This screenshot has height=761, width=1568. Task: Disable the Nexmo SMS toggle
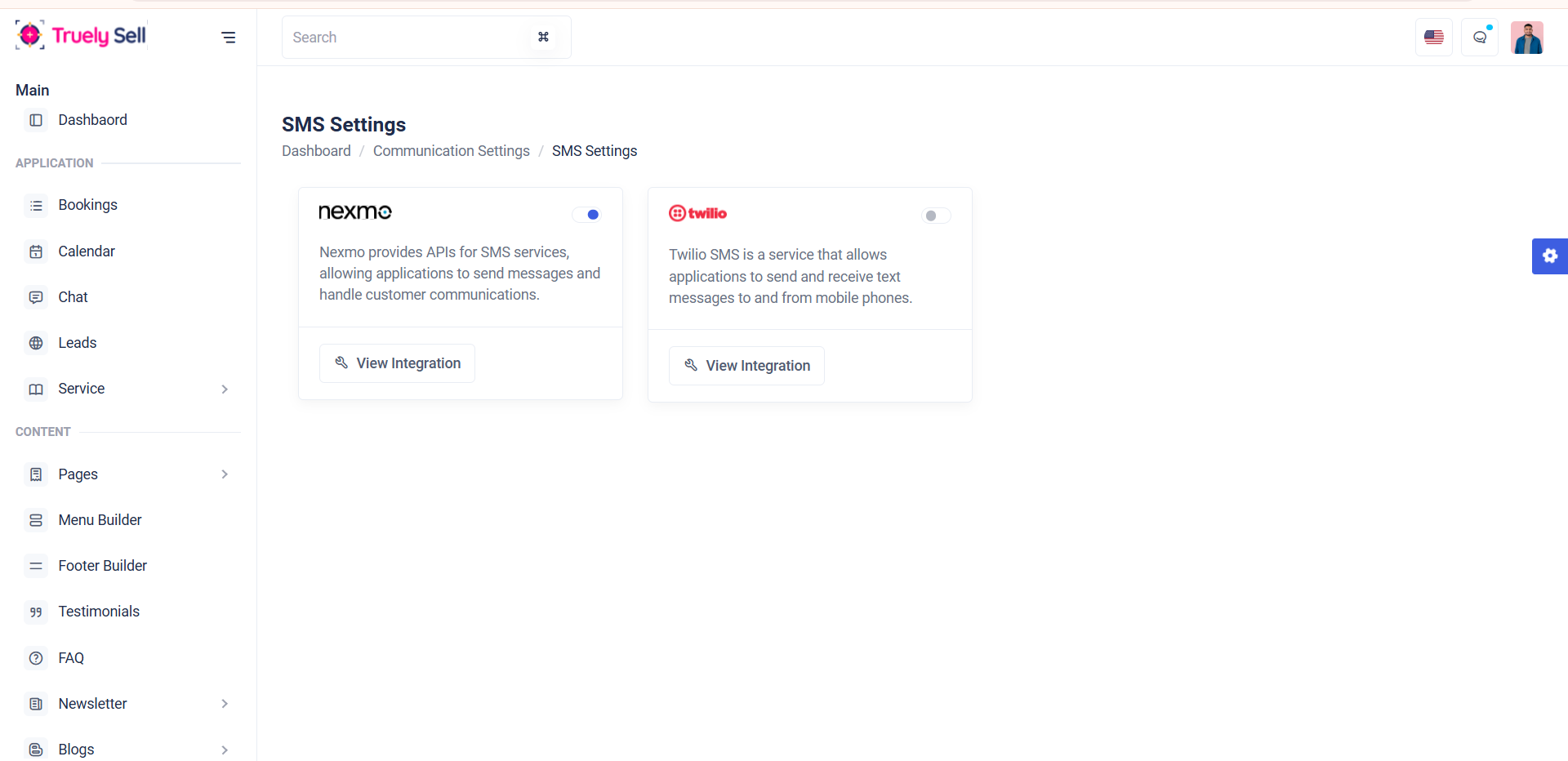586,215
